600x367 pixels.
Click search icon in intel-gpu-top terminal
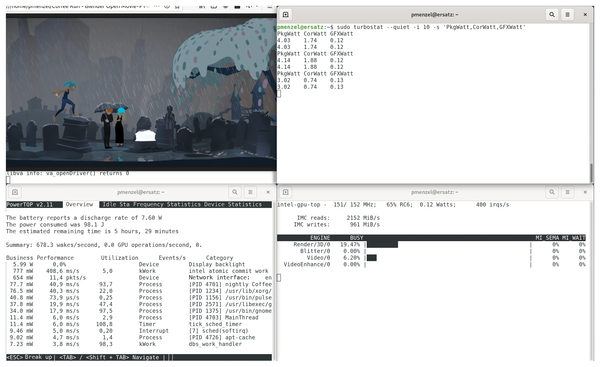(552, 192)
